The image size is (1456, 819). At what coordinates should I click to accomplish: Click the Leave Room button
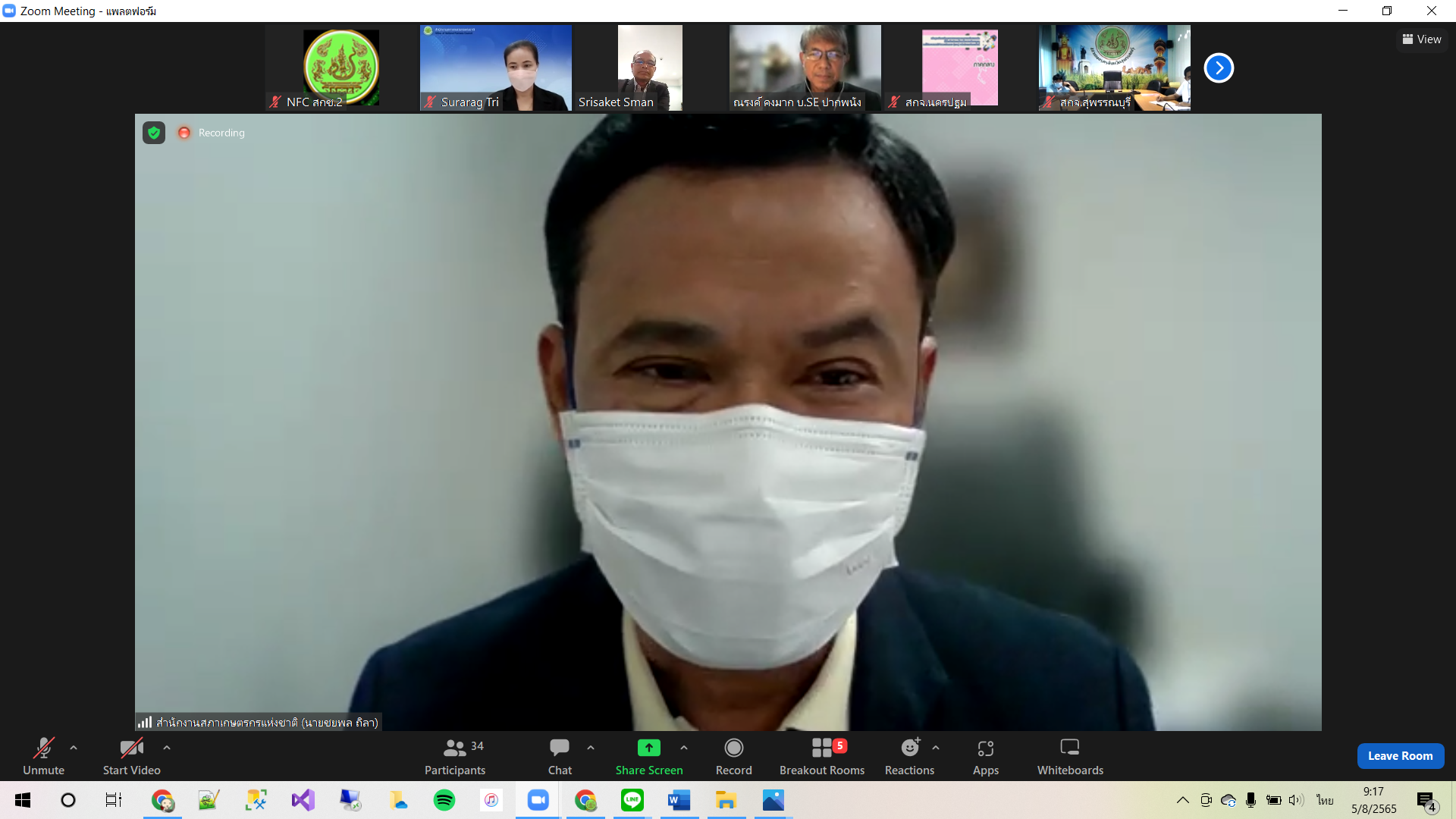pos(1400,756)
